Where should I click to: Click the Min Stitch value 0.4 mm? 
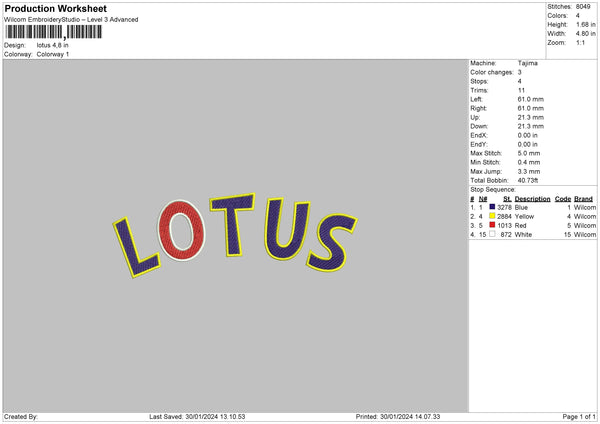point(529,162)
